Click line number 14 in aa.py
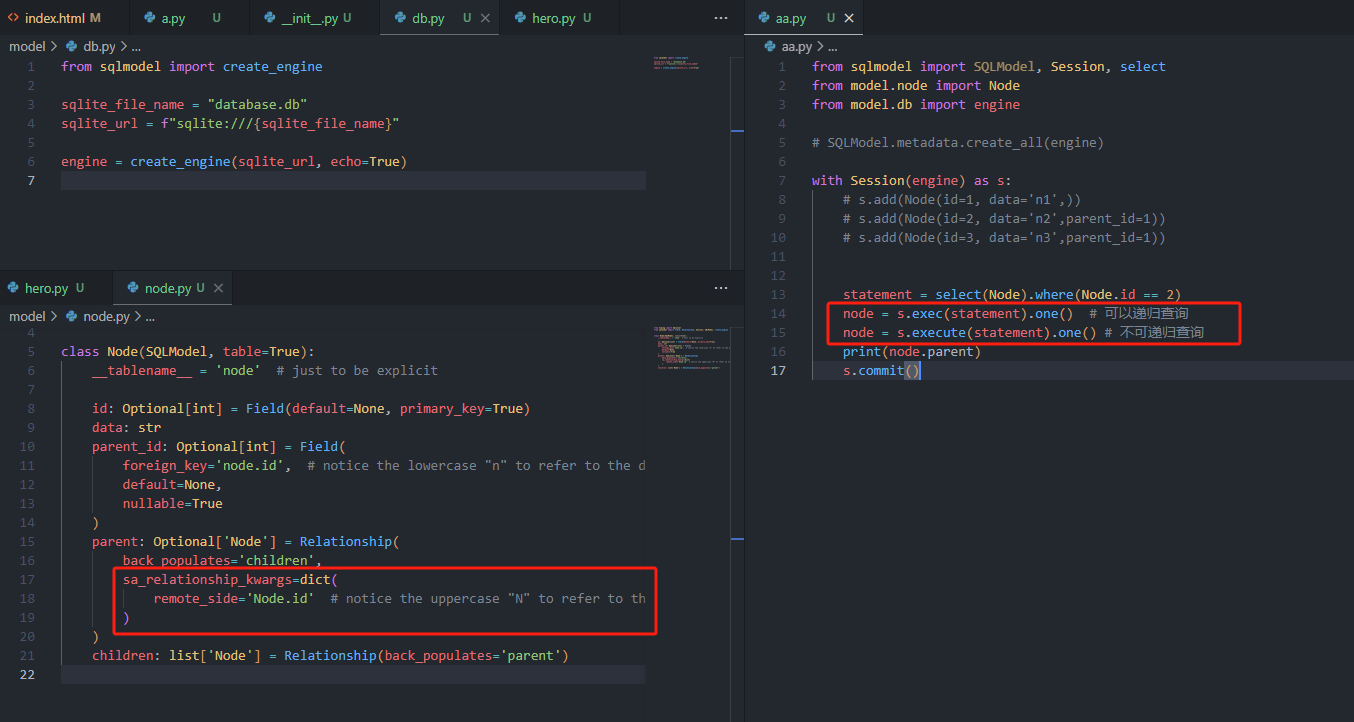This screenshot has height=722, width=1354. pyautogui.click(x=779, y=313)
